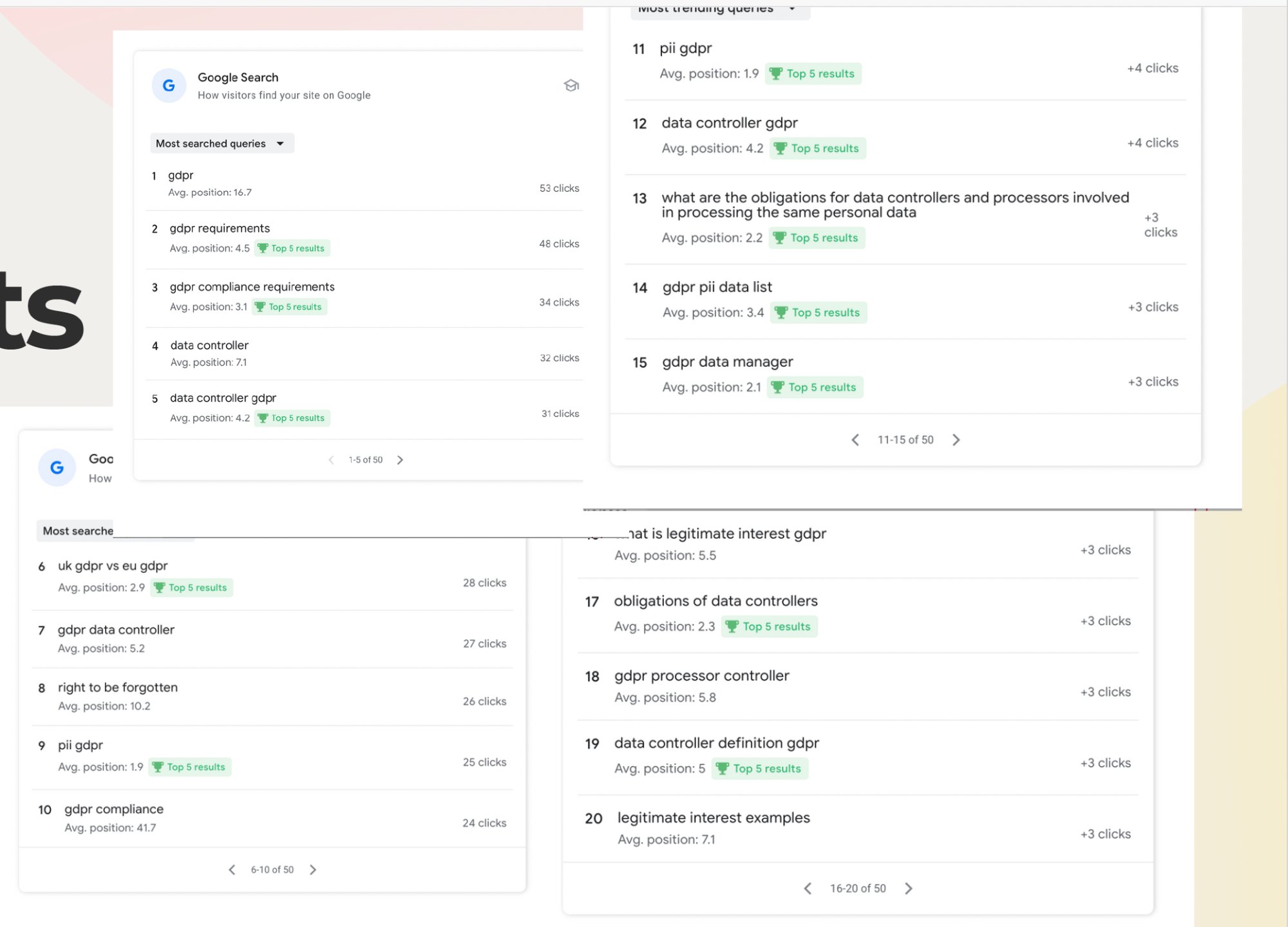Click the previous chevron at '11-15 of 50'
This screenshot has width=1288, height=927.
point(855,440)
